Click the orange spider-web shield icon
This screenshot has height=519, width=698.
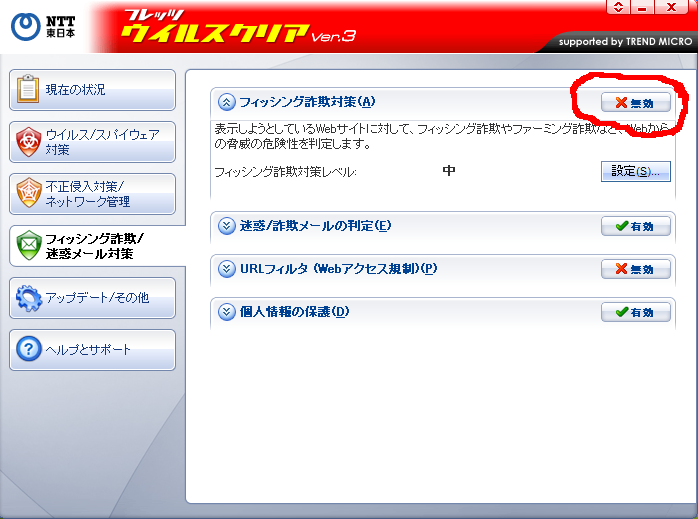point(28,193)
